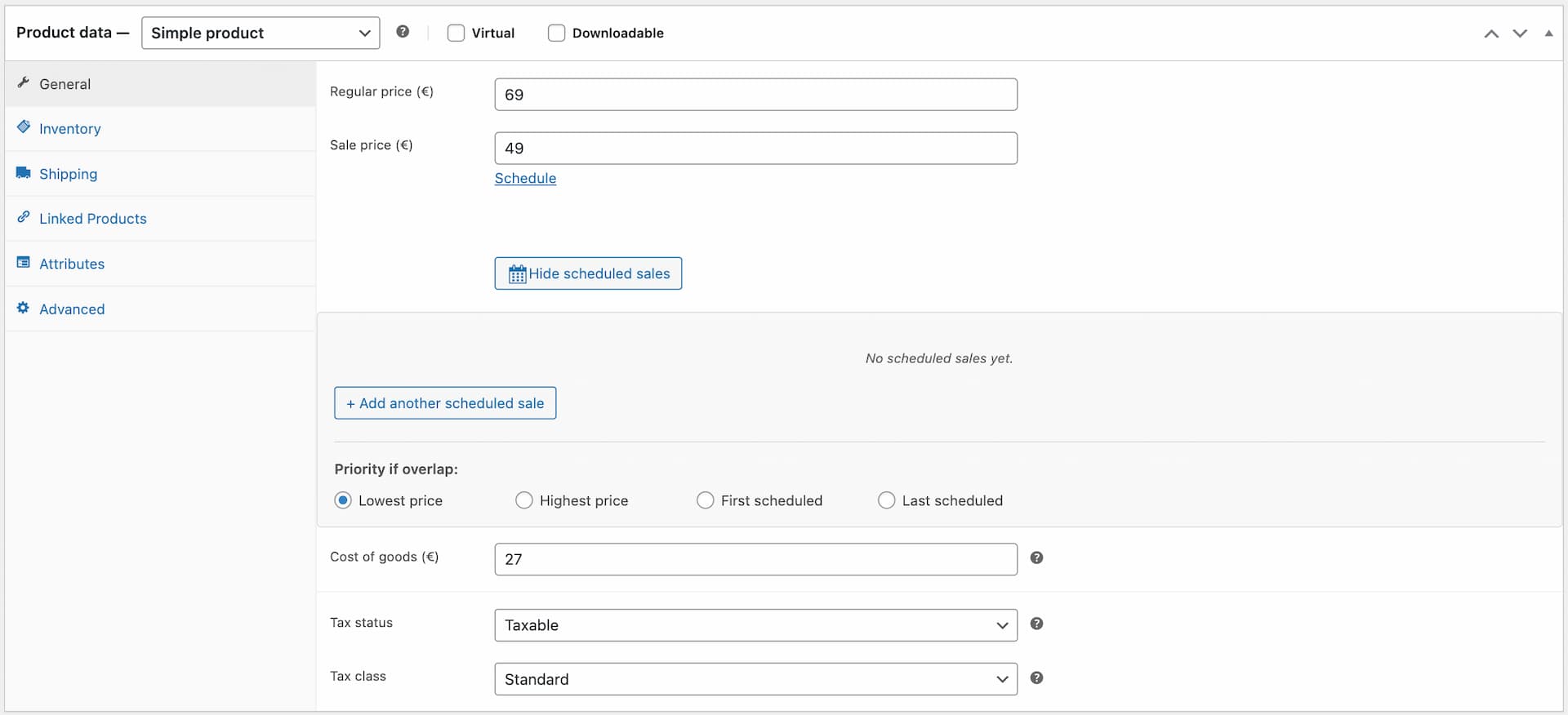The height and width of the screenshot is (715, 1568).
Task: Click the 'Cost of goods (€)' label
Action: [385, 557]
